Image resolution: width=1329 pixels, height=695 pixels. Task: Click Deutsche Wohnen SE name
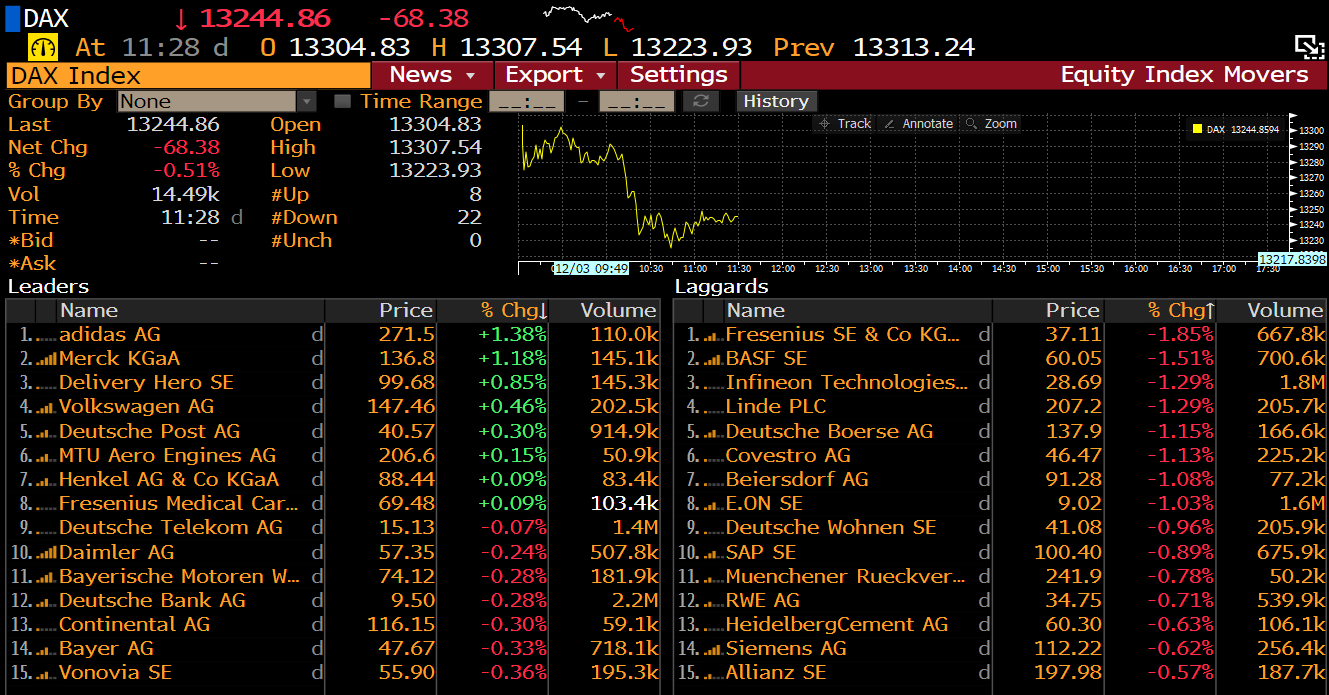pos(831,528)
